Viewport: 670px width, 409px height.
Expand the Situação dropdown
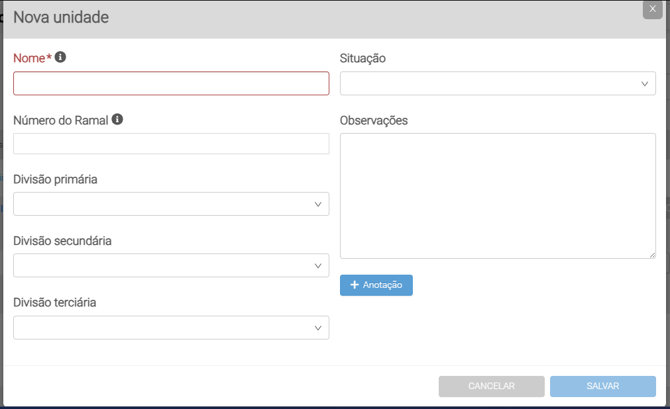point(498,84)
